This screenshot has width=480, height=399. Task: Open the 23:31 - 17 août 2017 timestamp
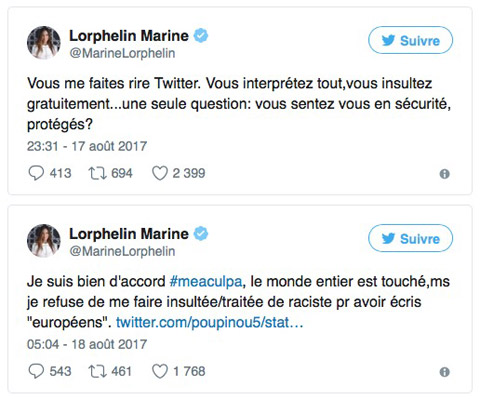(x=87, y=146)
